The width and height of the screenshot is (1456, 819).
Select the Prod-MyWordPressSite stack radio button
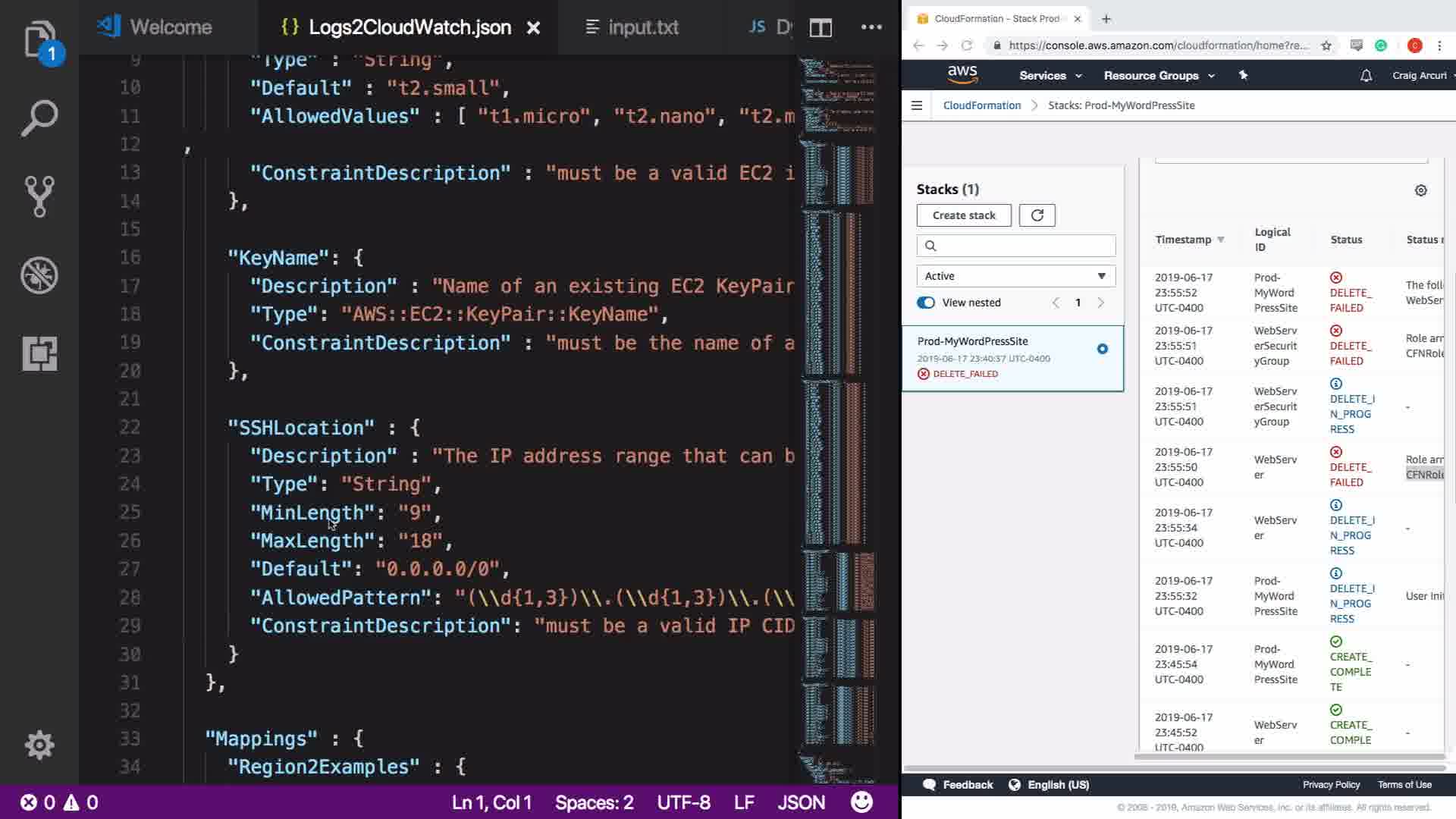pos(1102,349)
